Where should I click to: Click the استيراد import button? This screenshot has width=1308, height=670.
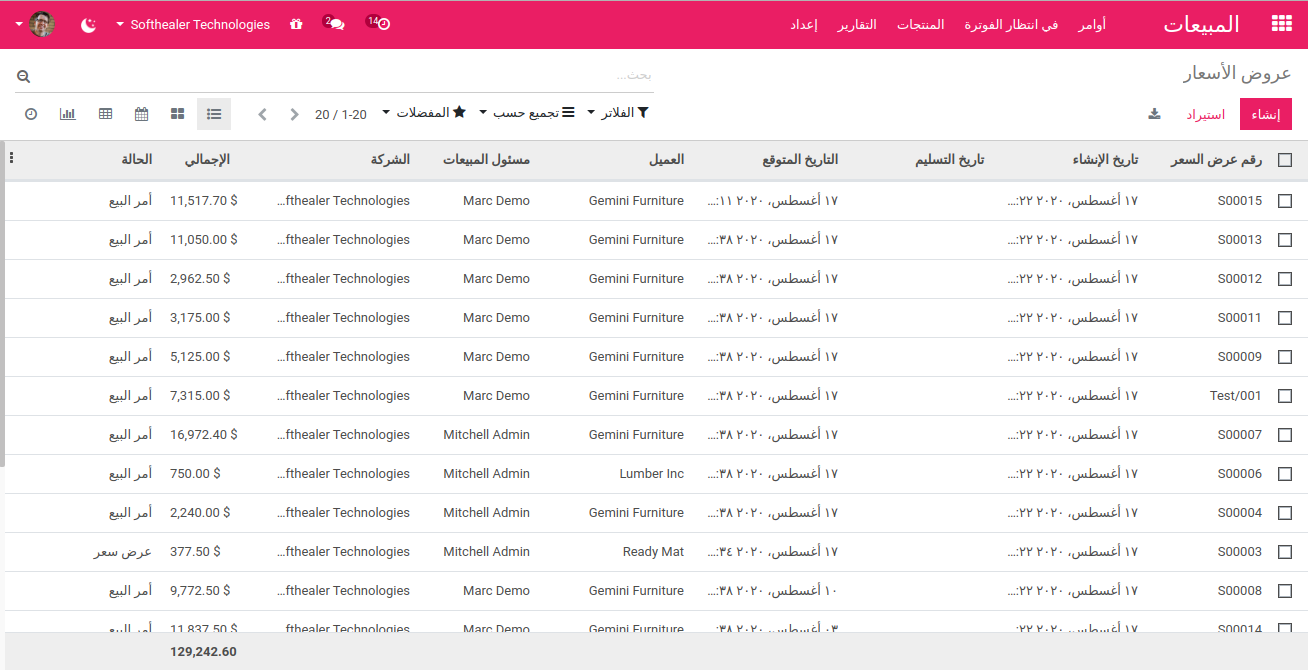click(1206, 114)
